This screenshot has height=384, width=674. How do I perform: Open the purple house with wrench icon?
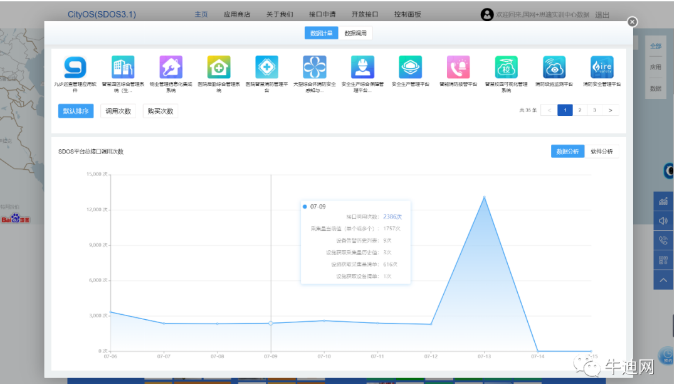point(171,67)
